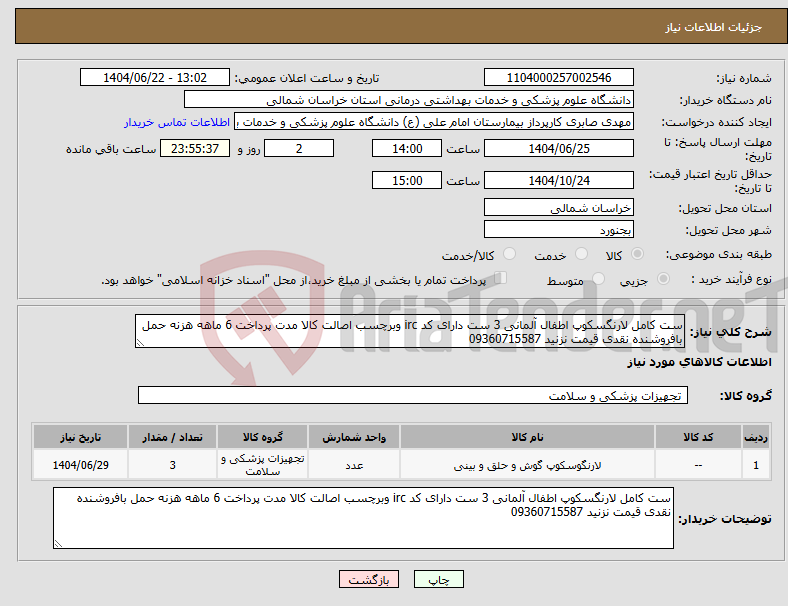Click the item name لارنگوسکوپ گوش و حلق و بینی
The image size is (788, 606).
pyautogui.click(x=527, y=465)
